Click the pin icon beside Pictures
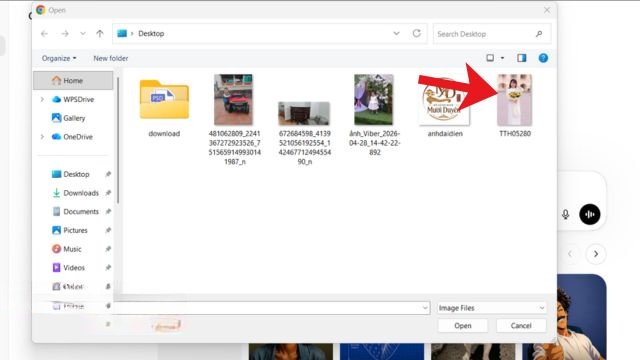640x360 pixels. point(108,230)
